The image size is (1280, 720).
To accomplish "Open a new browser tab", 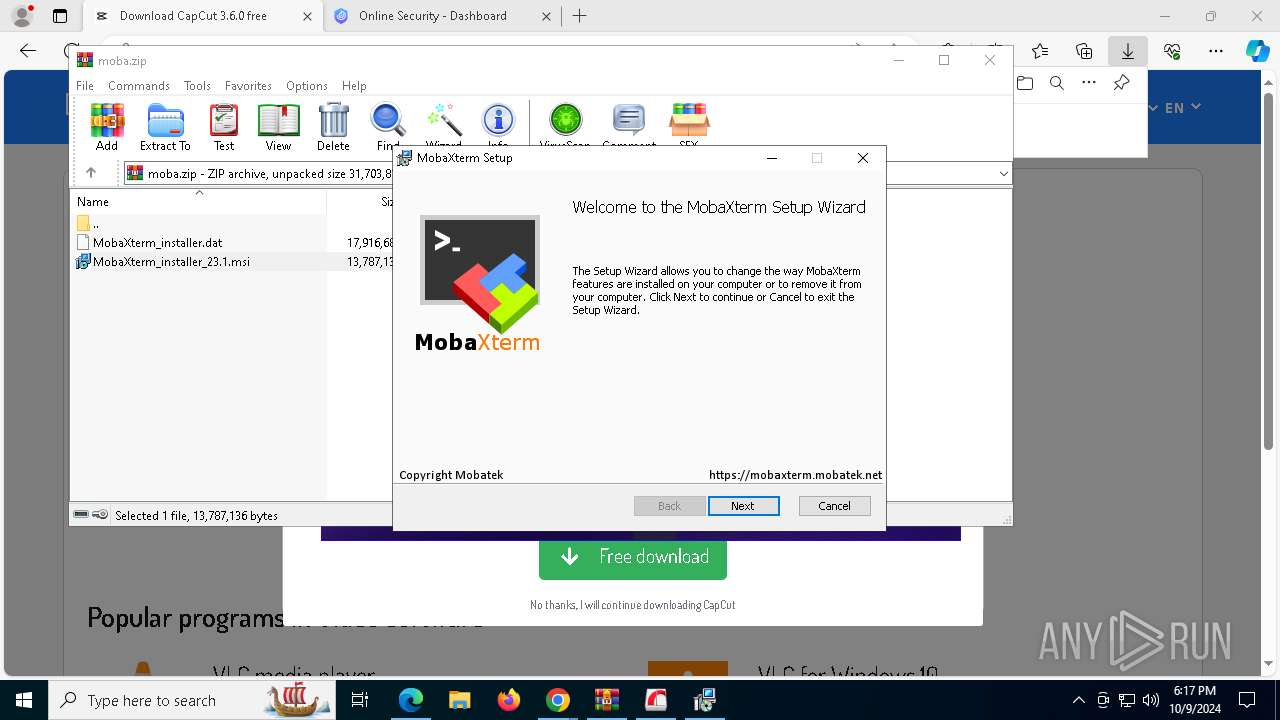I will (x=579, y=16).
